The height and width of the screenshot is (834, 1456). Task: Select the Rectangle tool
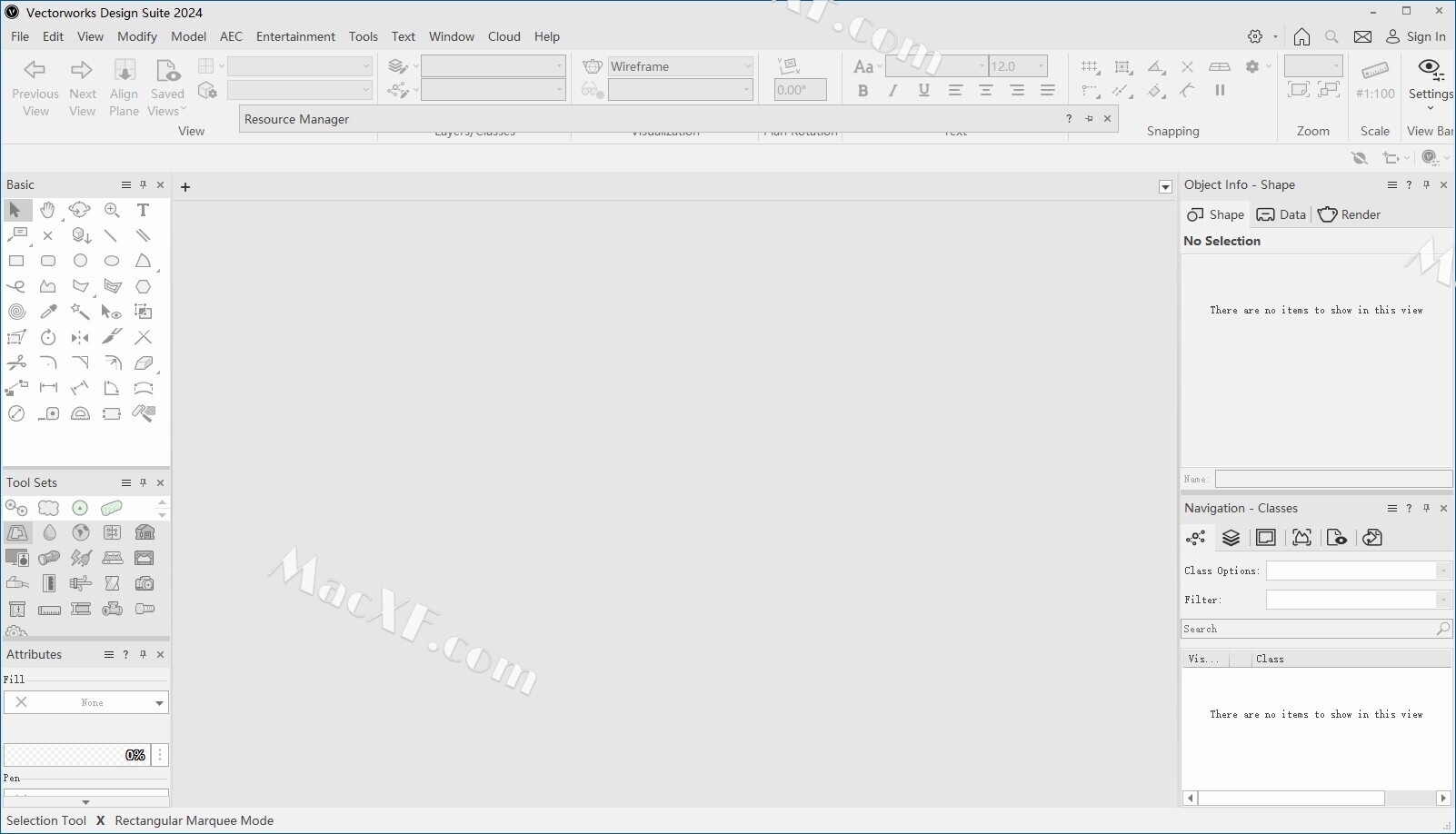pyautogui.click(x=16, y=261)
